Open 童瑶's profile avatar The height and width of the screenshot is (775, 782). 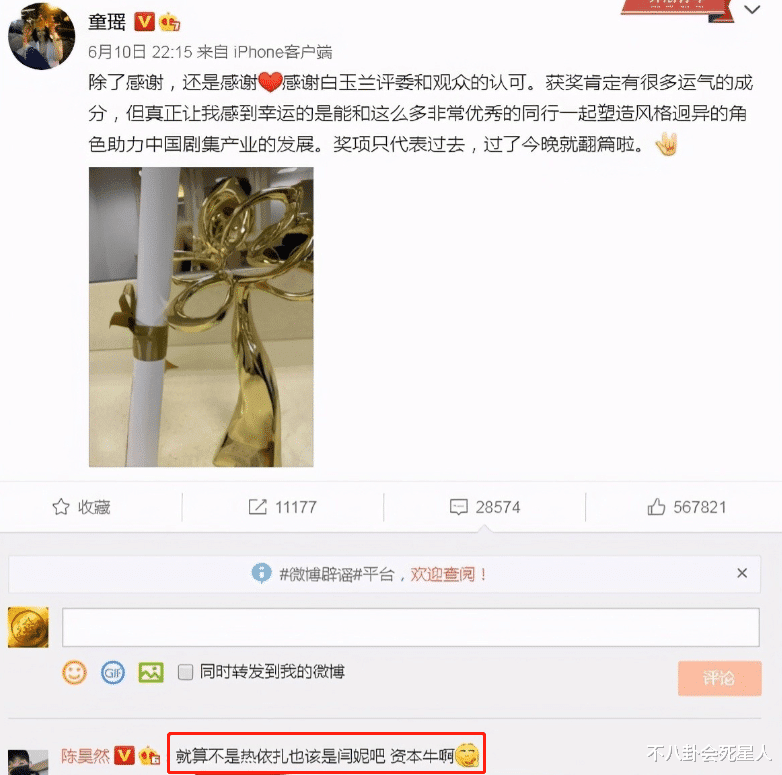click(x=41, y=36)
